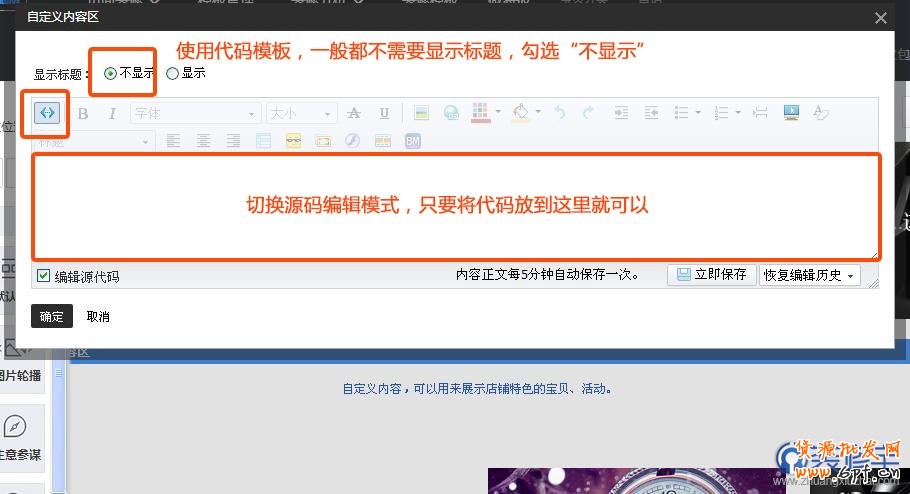Insert a bulleted list
Screen dimensions: 910x494
point(681,113)
